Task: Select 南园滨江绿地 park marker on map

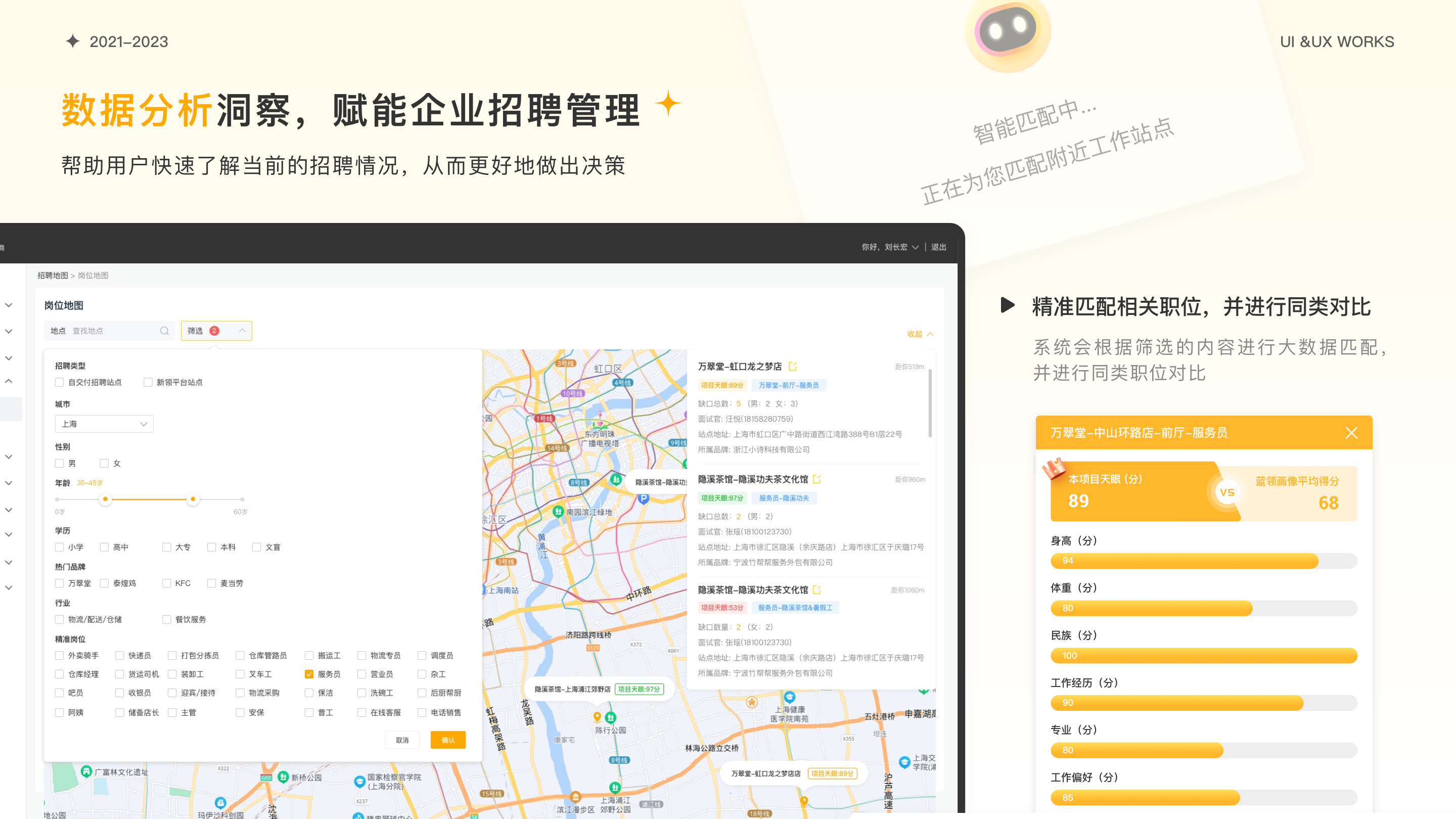Action: [559, 512]
